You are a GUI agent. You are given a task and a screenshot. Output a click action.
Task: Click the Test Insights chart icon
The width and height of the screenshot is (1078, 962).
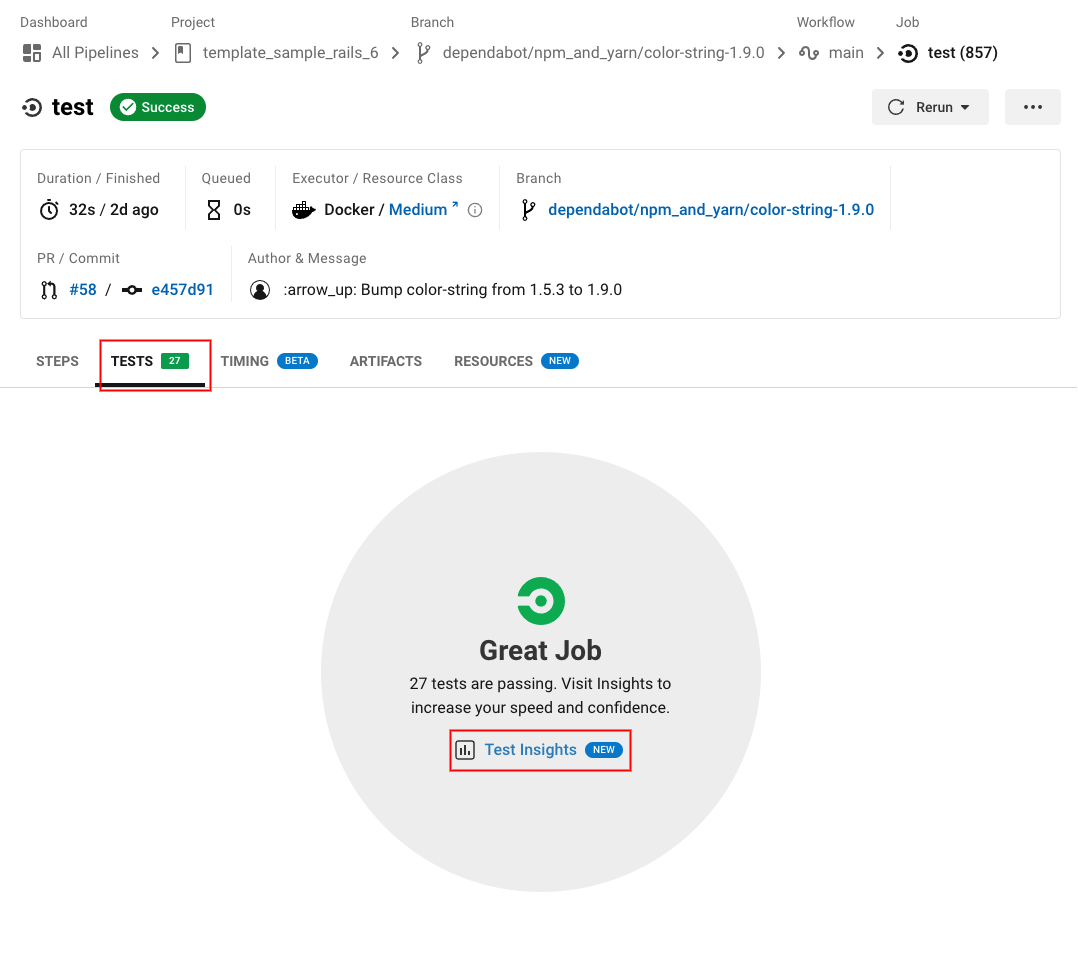(465, 750)
